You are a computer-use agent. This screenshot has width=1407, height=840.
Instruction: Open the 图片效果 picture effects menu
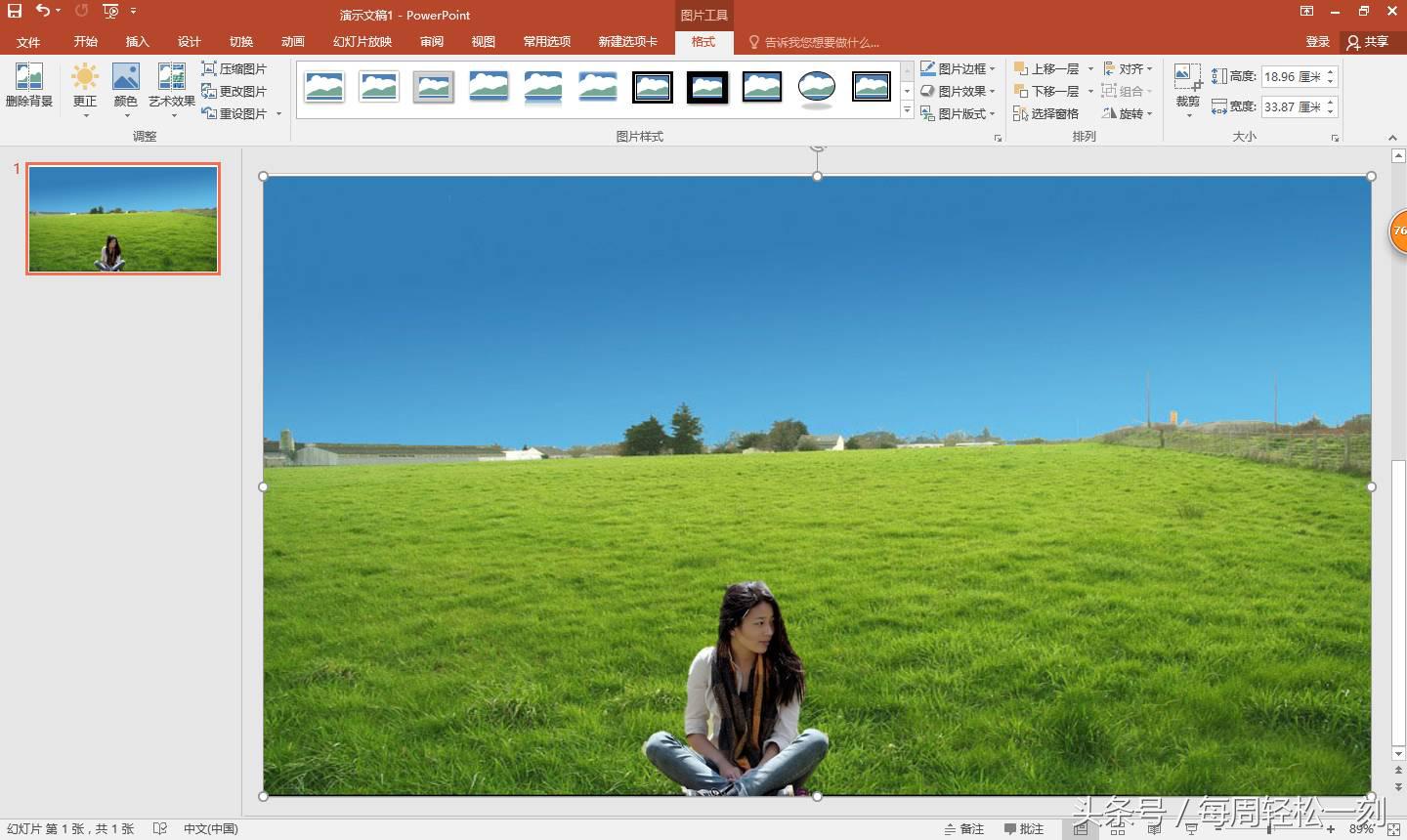pos(958,91)
